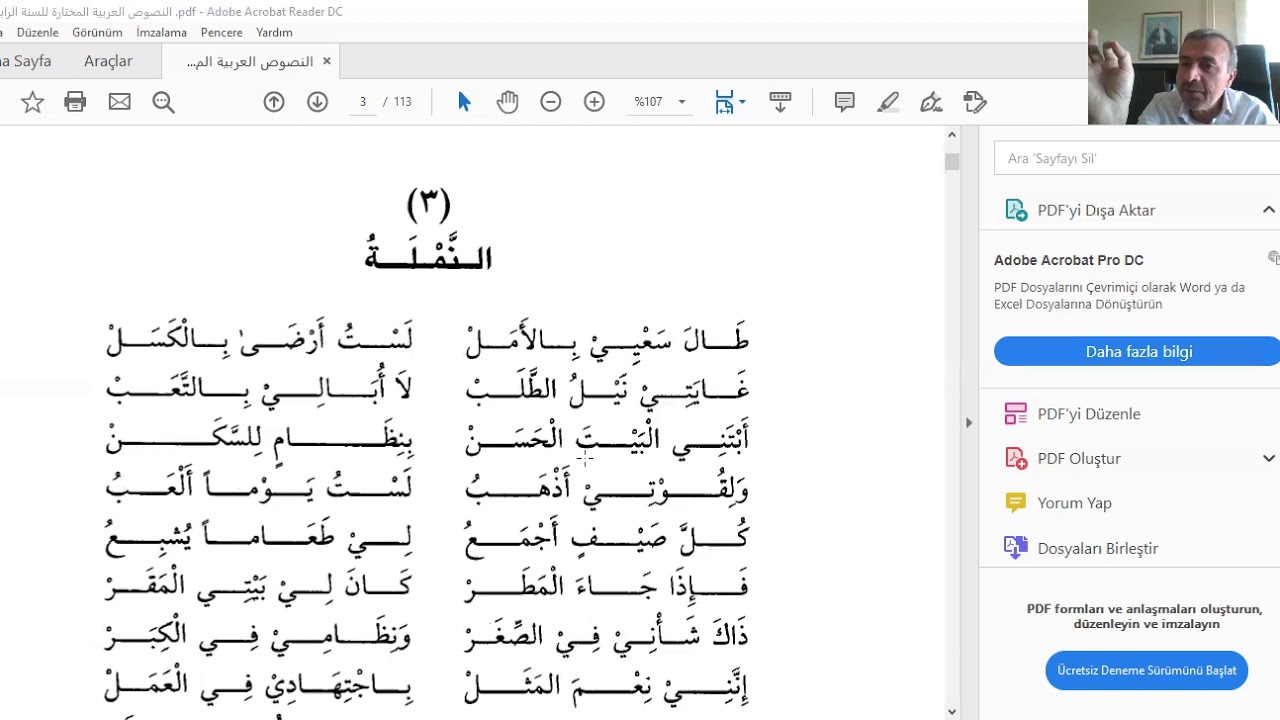1280x720 pixels.
Task: Add a comment with the note icon
Action: (845, 102)
